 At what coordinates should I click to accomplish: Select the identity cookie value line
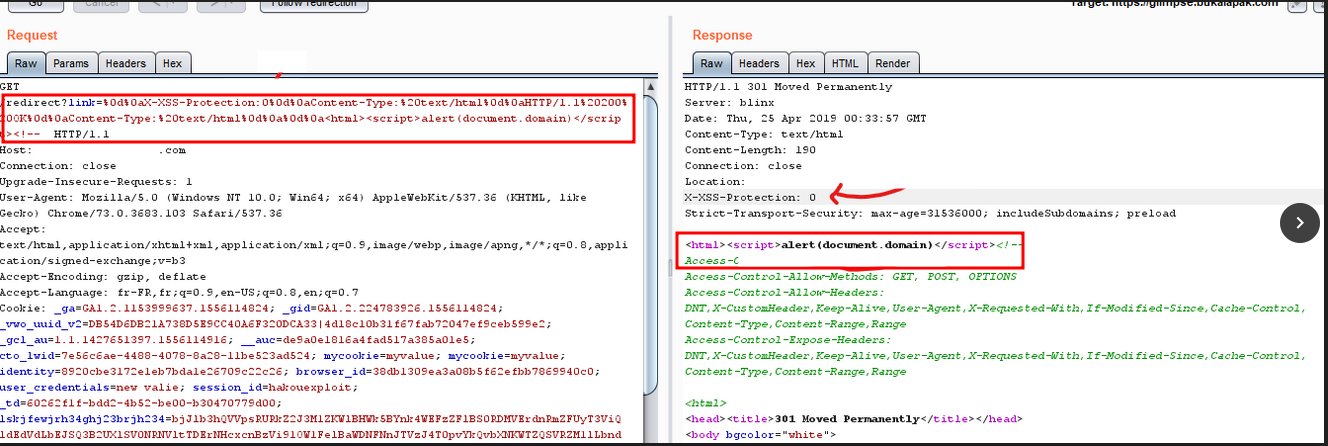point(300,371)
